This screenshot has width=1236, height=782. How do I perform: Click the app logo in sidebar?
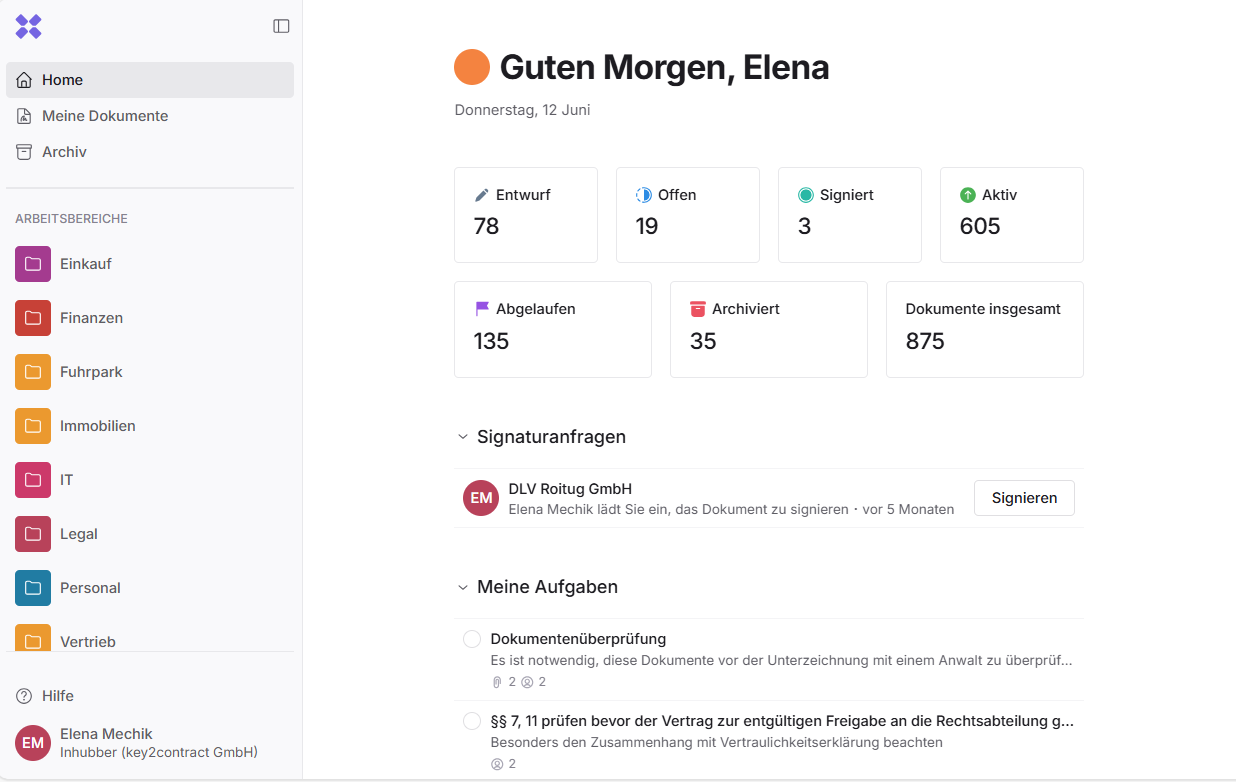point(28,27)
